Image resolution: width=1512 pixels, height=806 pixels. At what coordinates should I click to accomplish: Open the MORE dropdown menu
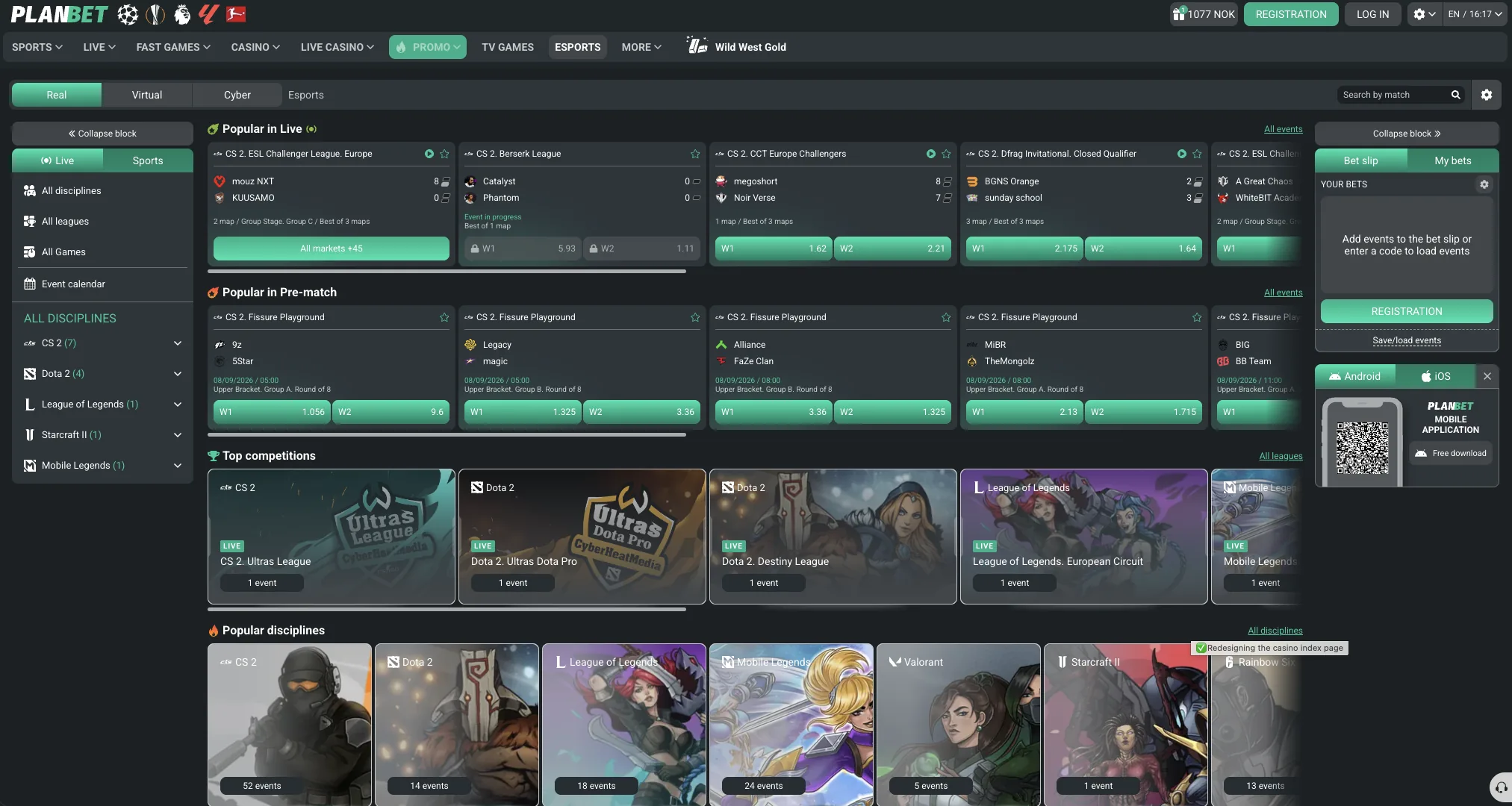(641, 47)
